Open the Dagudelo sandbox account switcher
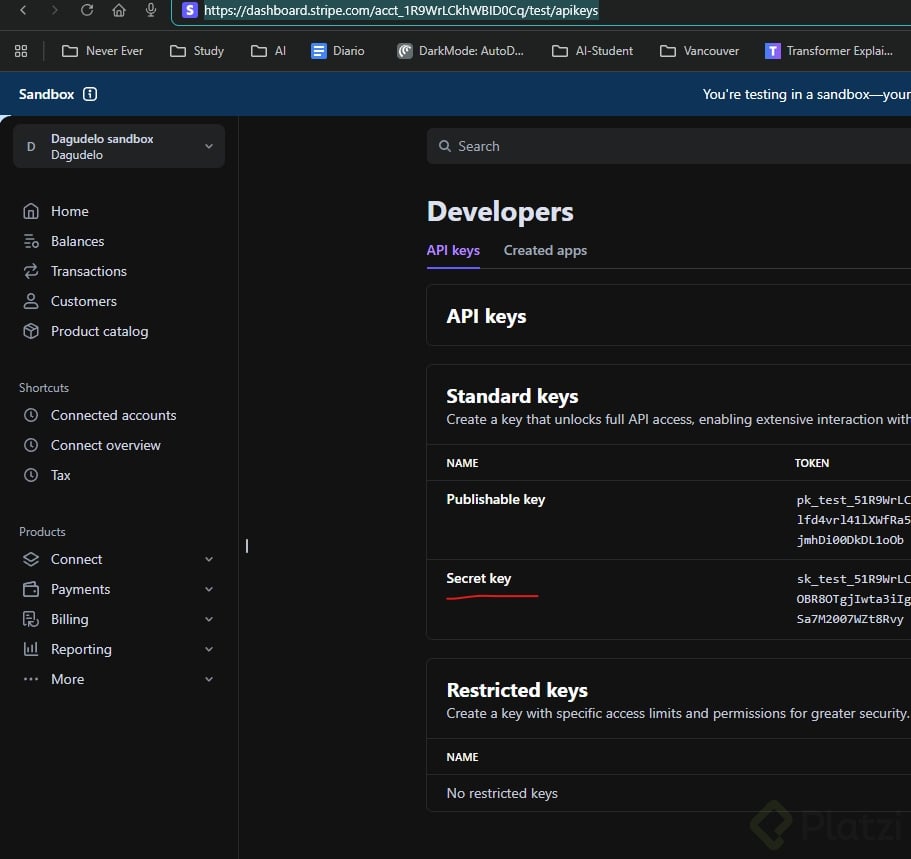This screenshot has height=859, width=911. tap(118, 146)
